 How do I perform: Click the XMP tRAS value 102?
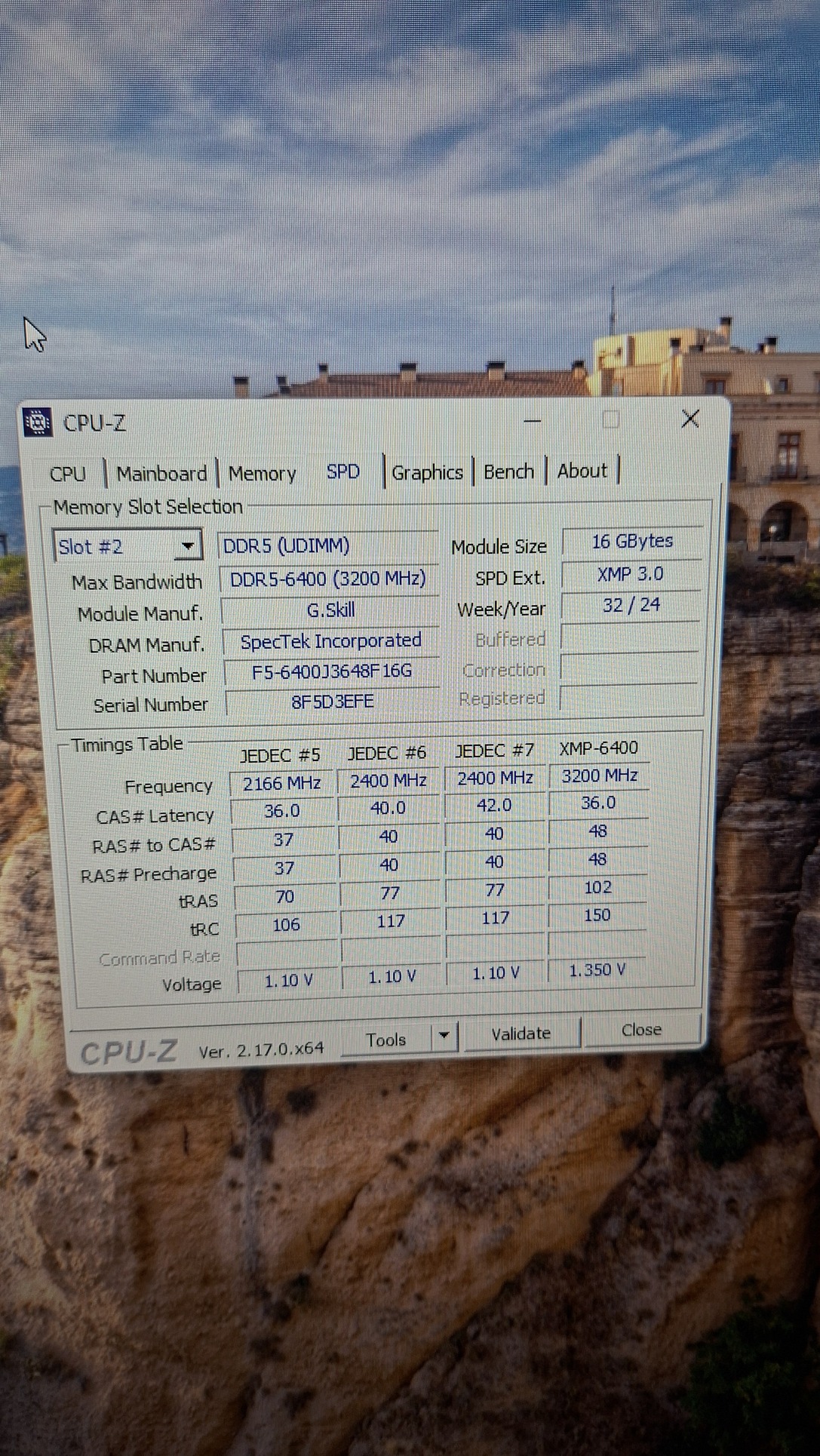(x=598, y=887)
